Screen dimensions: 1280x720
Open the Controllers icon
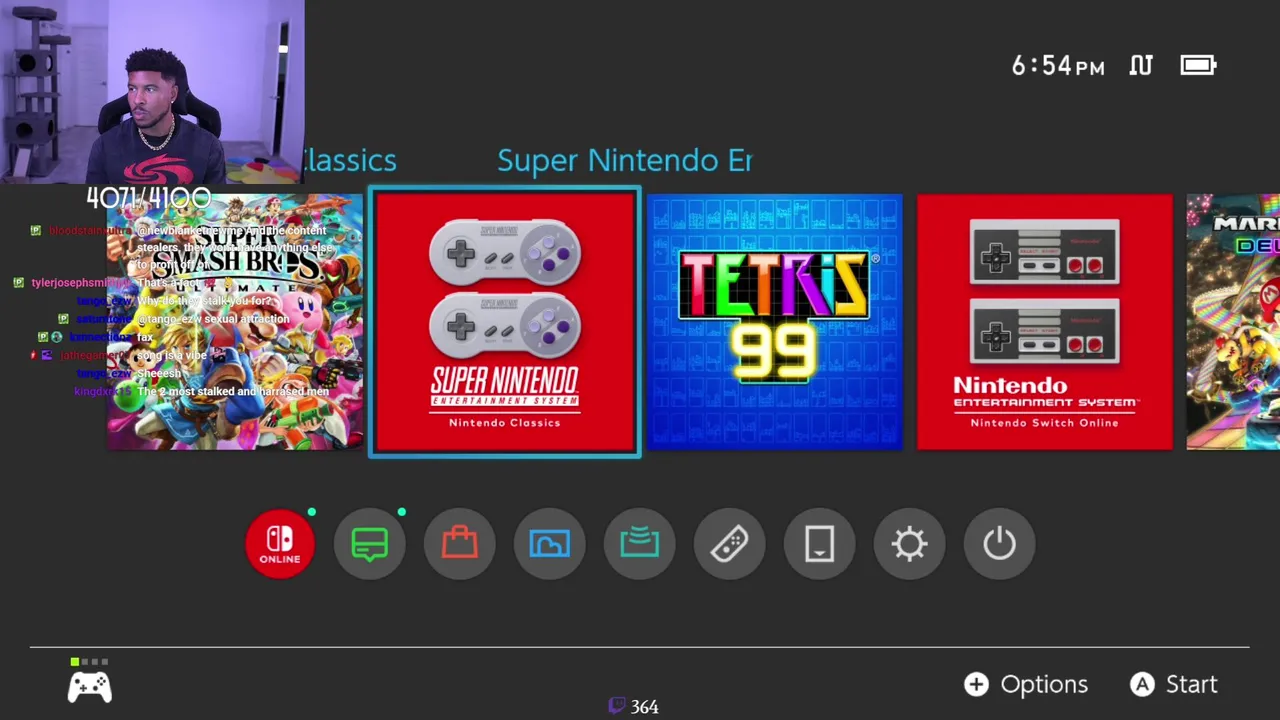730,543
